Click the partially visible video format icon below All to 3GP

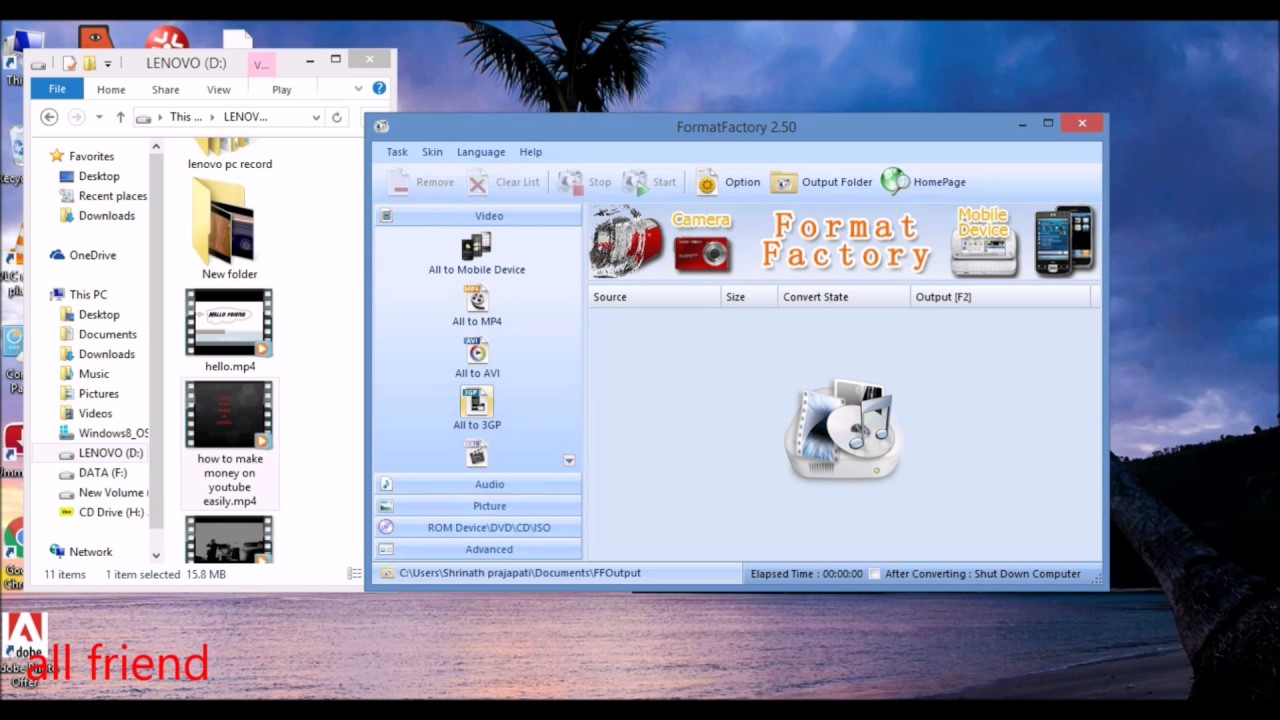(x=477, y=454)
